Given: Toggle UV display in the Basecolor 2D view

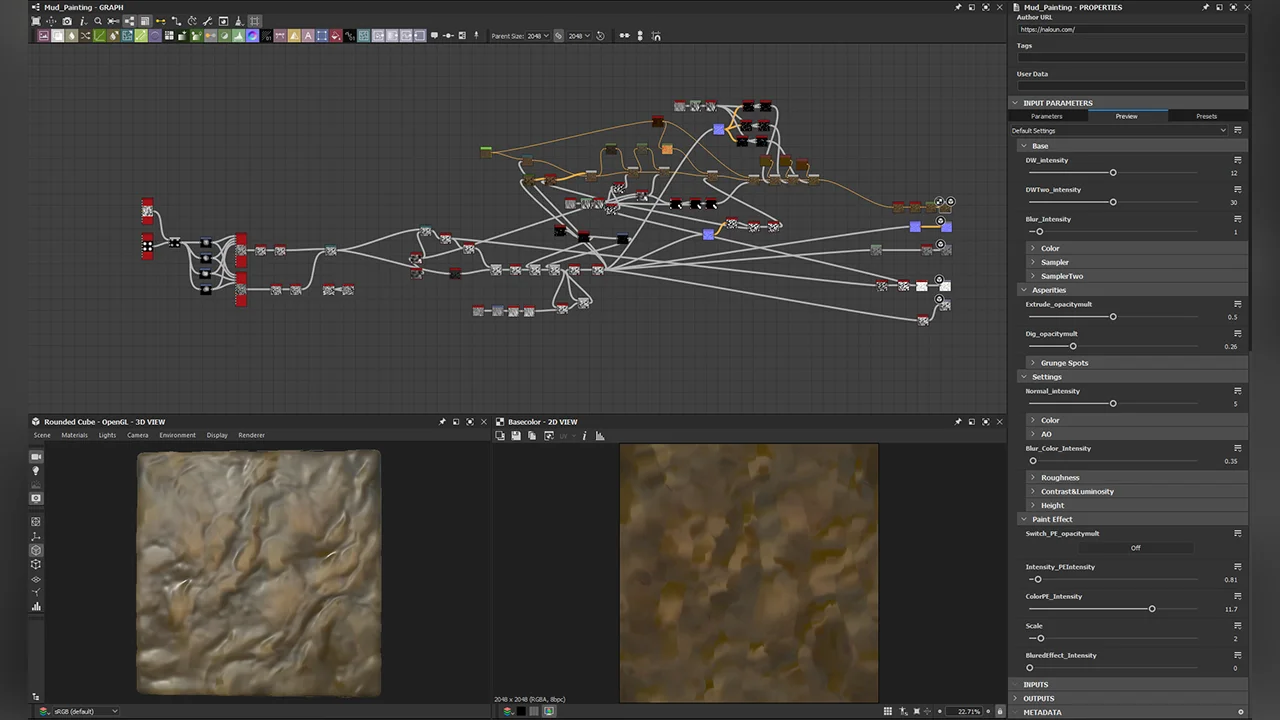Looking at the screenshot, I should (563, 435).
